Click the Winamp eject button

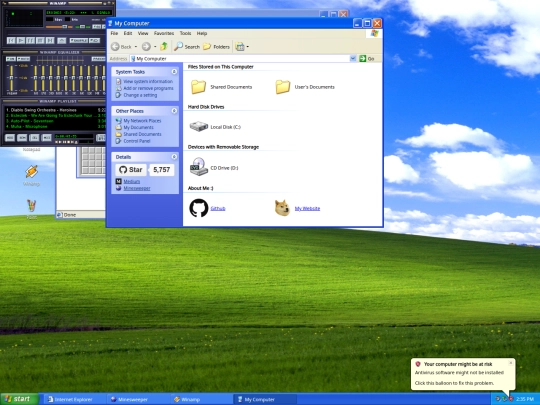point(62,41)
